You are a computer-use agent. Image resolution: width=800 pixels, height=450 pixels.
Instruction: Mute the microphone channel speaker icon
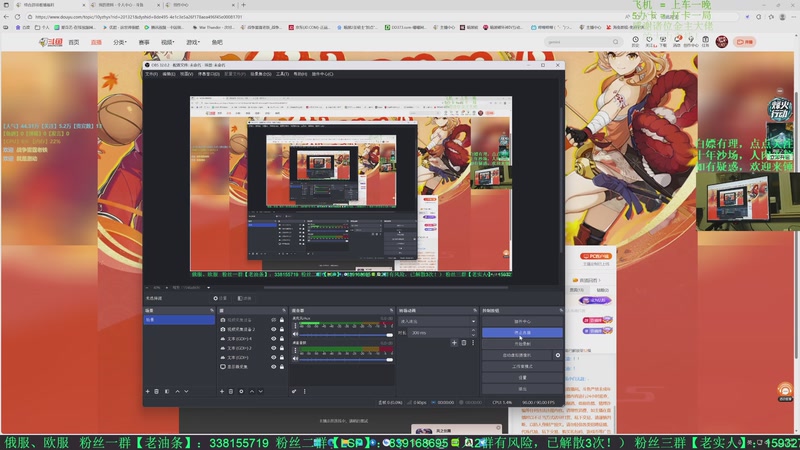coord(295,334)
